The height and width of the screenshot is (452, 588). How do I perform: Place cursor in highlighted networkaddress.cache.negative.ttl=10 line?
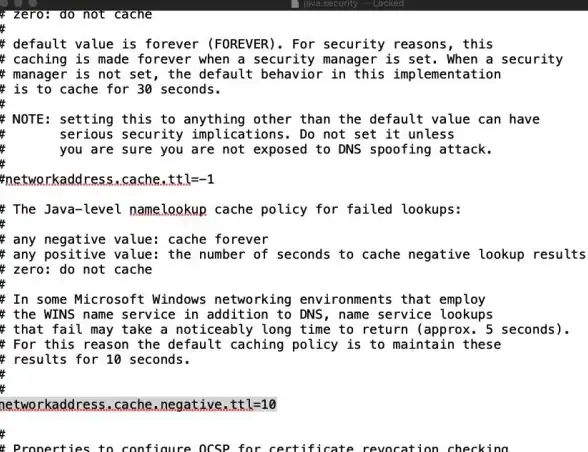coord(138,404)
